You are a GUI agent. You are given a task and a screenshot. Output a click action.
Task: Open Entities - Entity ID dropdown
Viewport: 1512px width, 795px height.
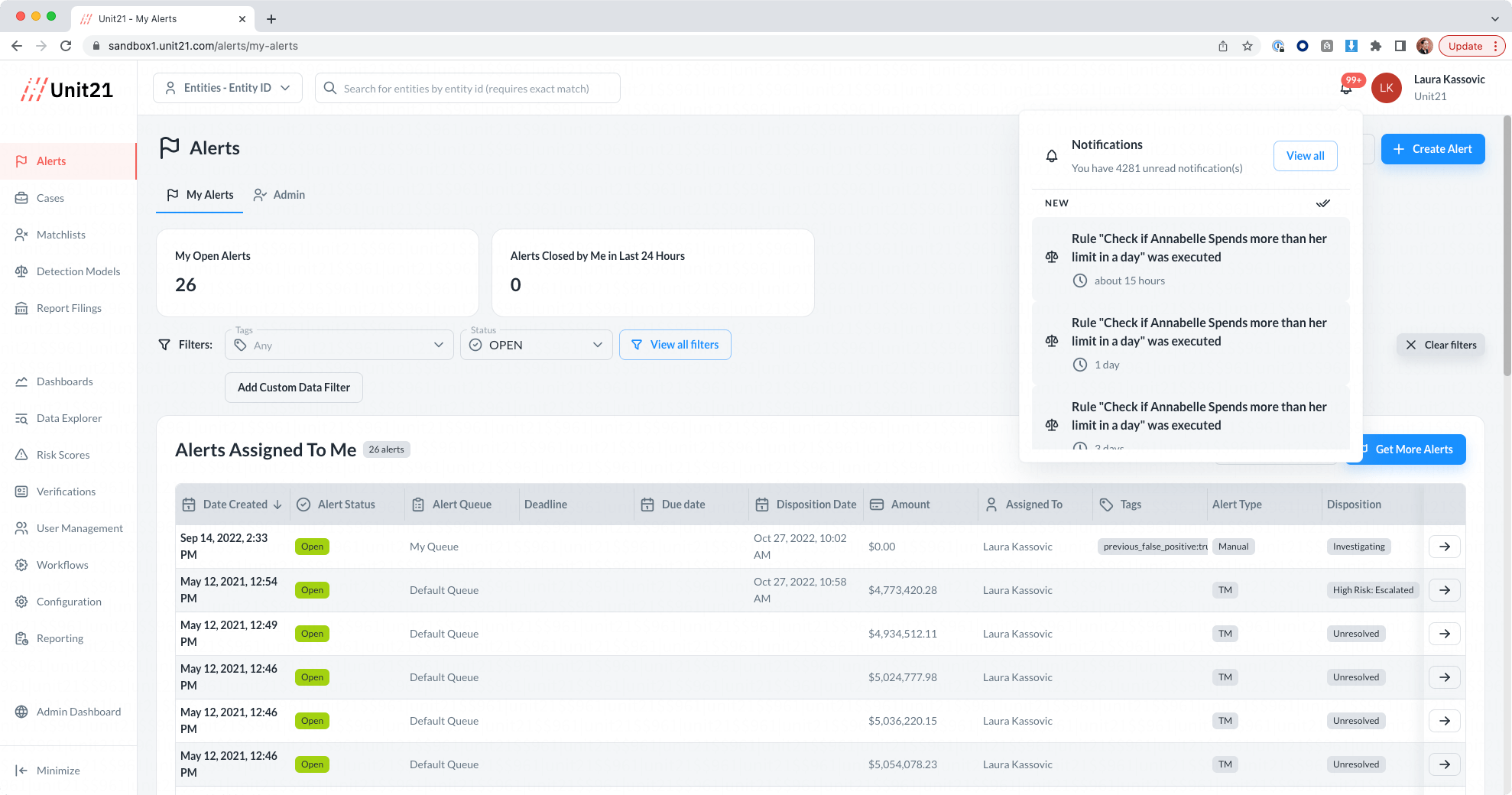(x=228, y=88)
